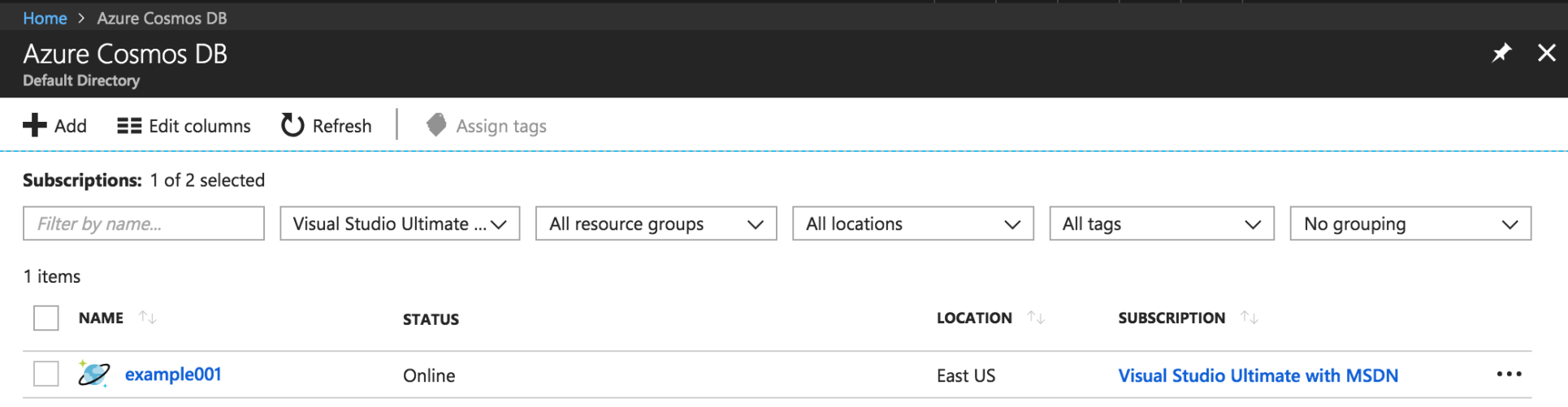The width and height of the screenshot is (1568, 407).
Task: Click the STATUS column header
Action: [x=431, y=319]
